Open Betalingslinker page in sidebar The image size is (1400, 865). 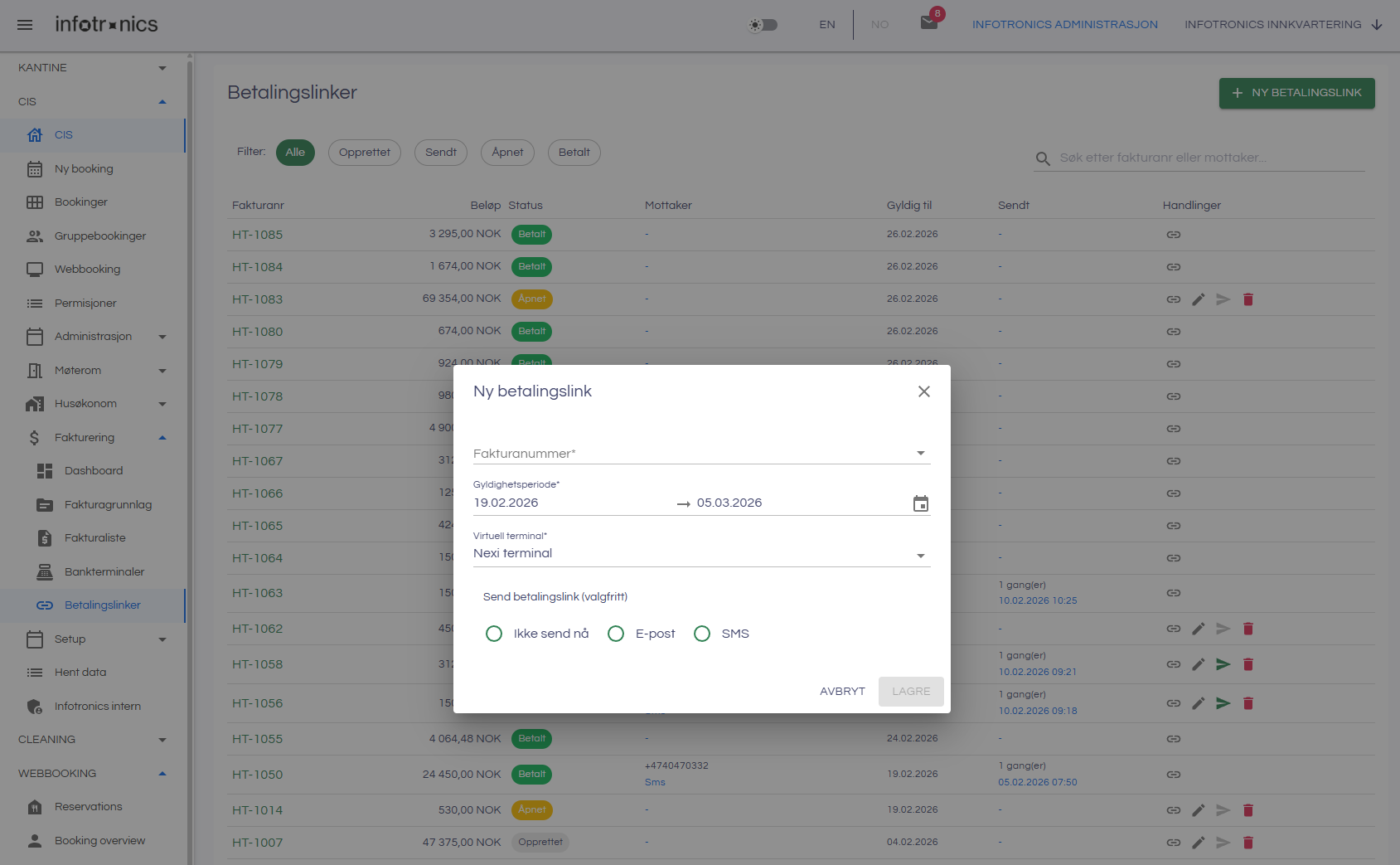(92, 605)
